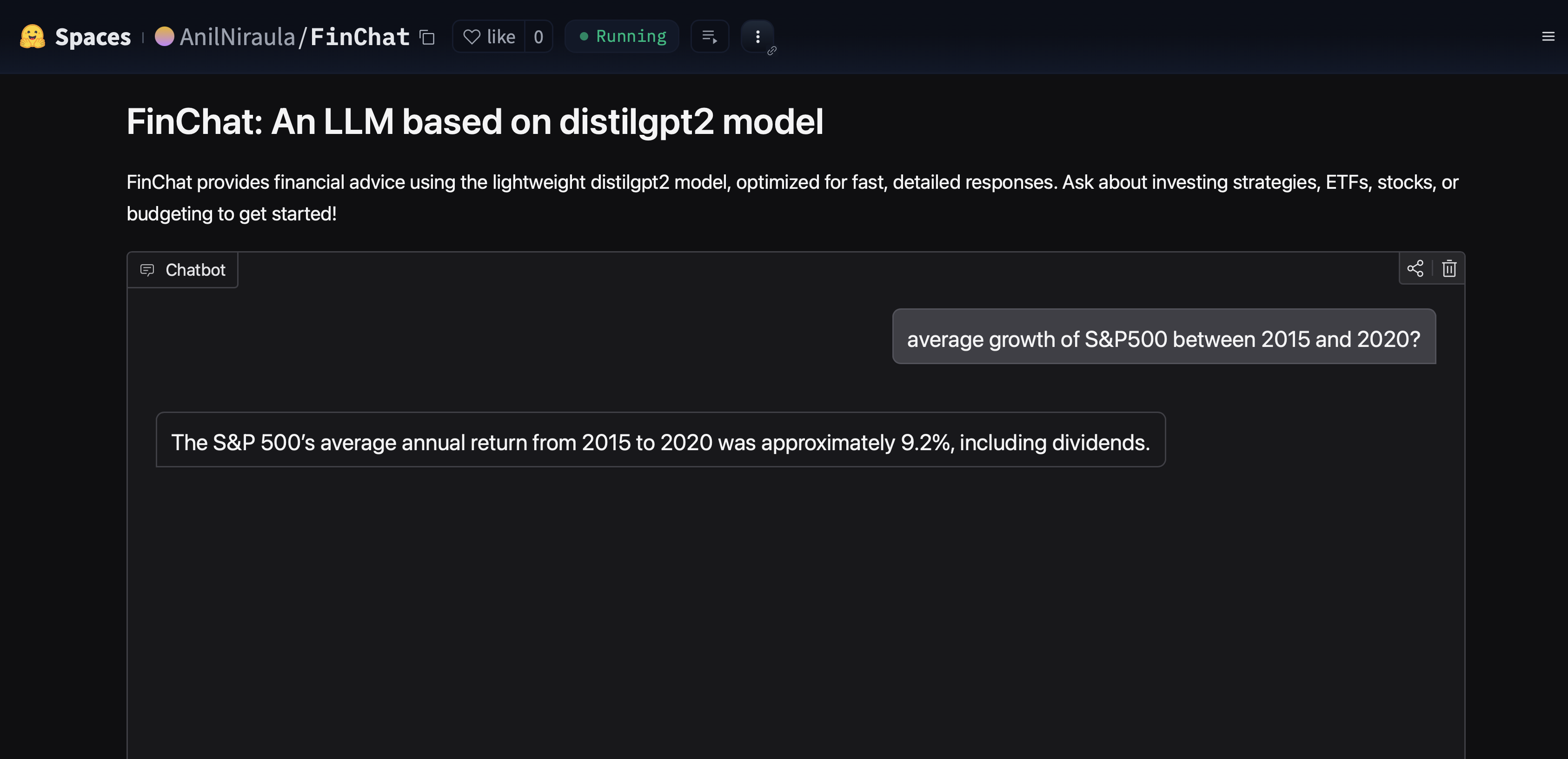Go to the Spaces home link
Image resolution: width=1568 pixels, height=759 pixels.
coord(93,37)
